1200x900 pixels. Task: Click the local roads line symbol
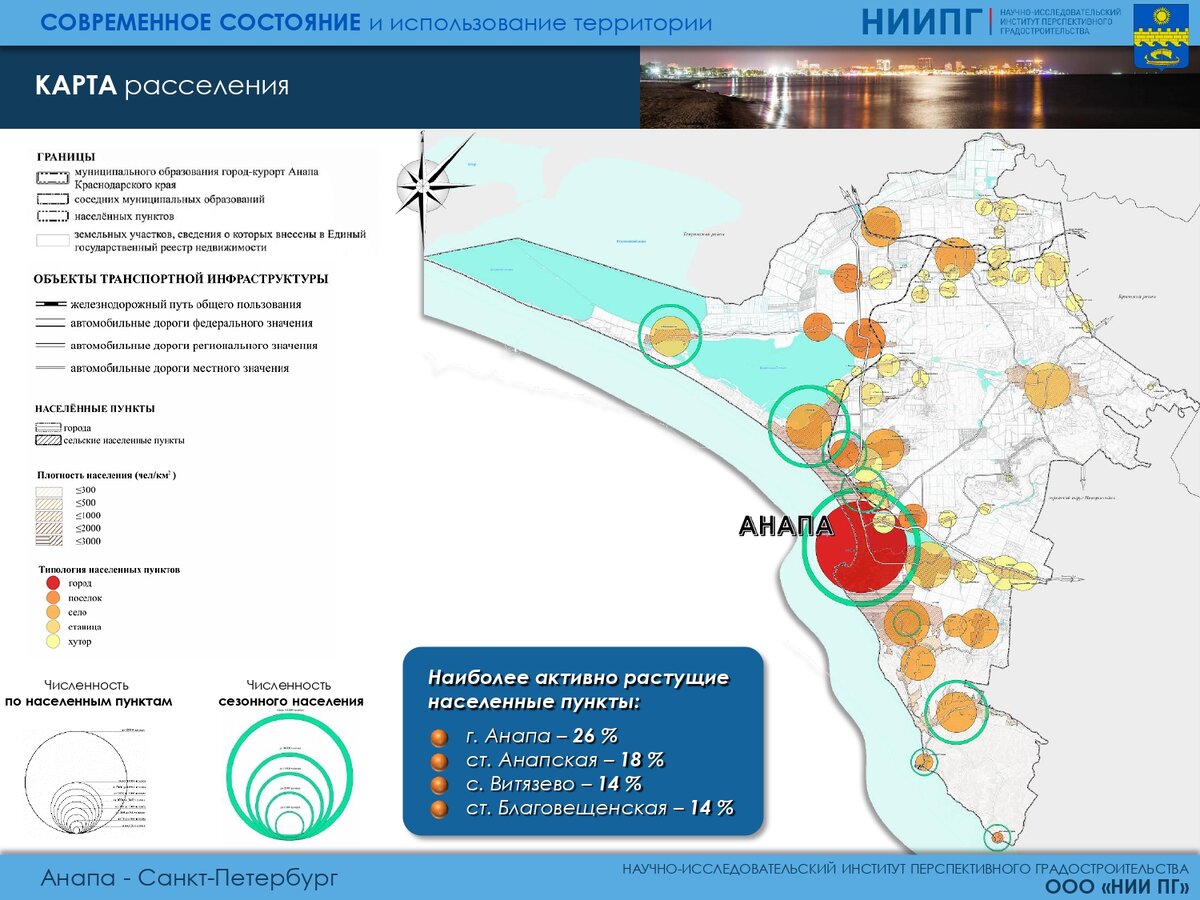tap(51, 368)
